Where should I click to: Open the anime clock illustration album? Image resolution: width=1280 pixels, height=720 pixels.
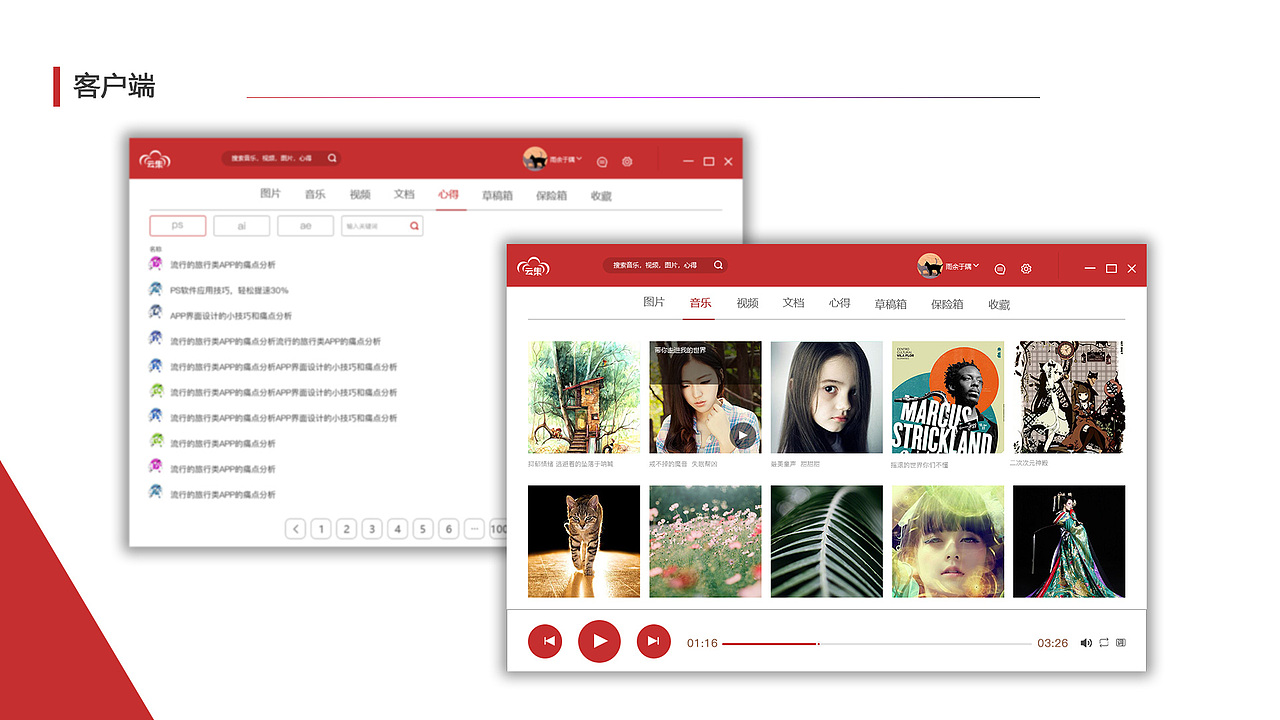tap(1069, 397)
